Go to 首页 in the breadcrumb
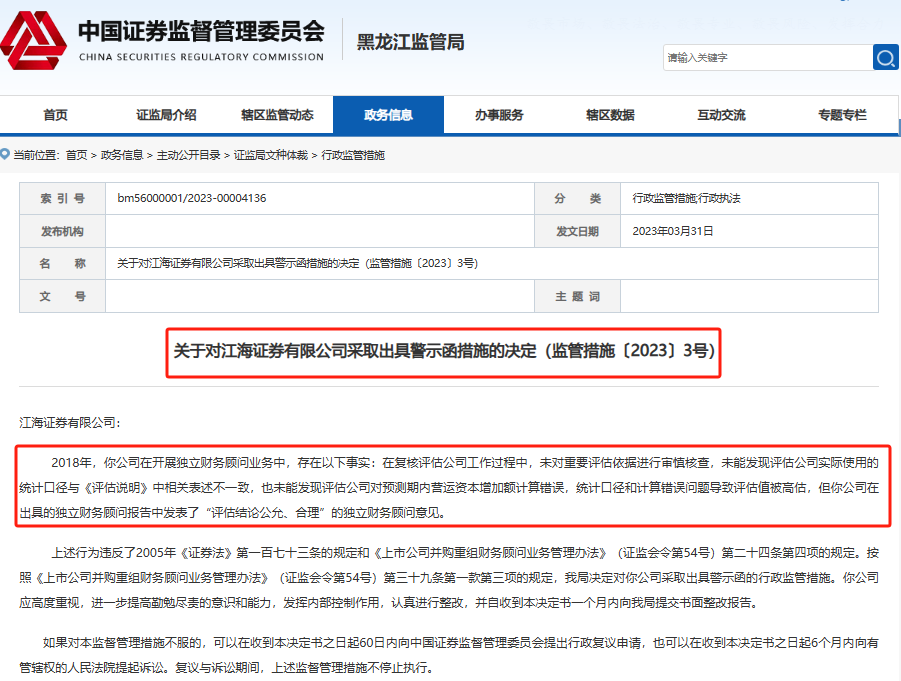 pos(76,155)
